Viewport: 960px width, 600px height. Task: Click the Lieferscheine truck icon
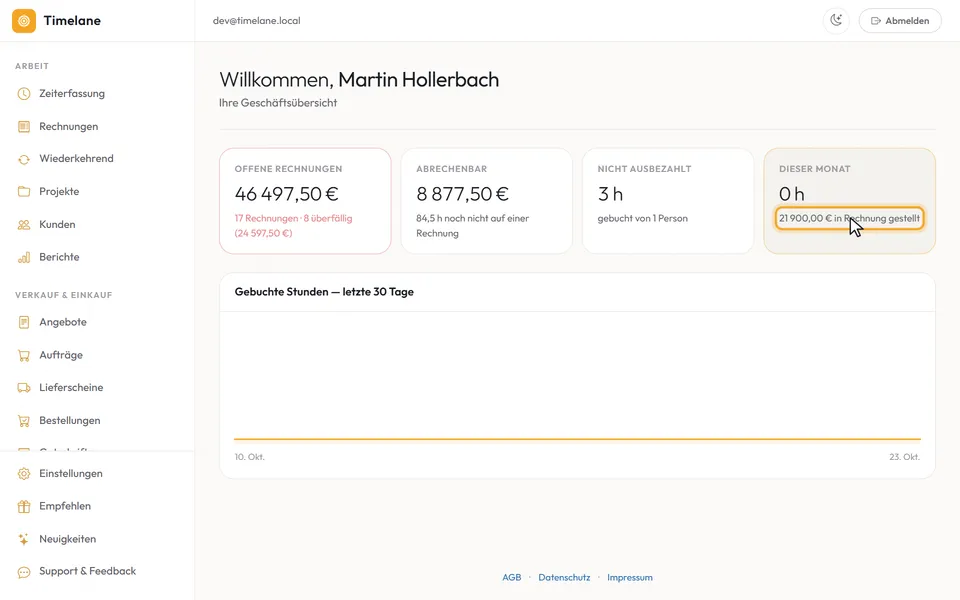tap(24, 388)
